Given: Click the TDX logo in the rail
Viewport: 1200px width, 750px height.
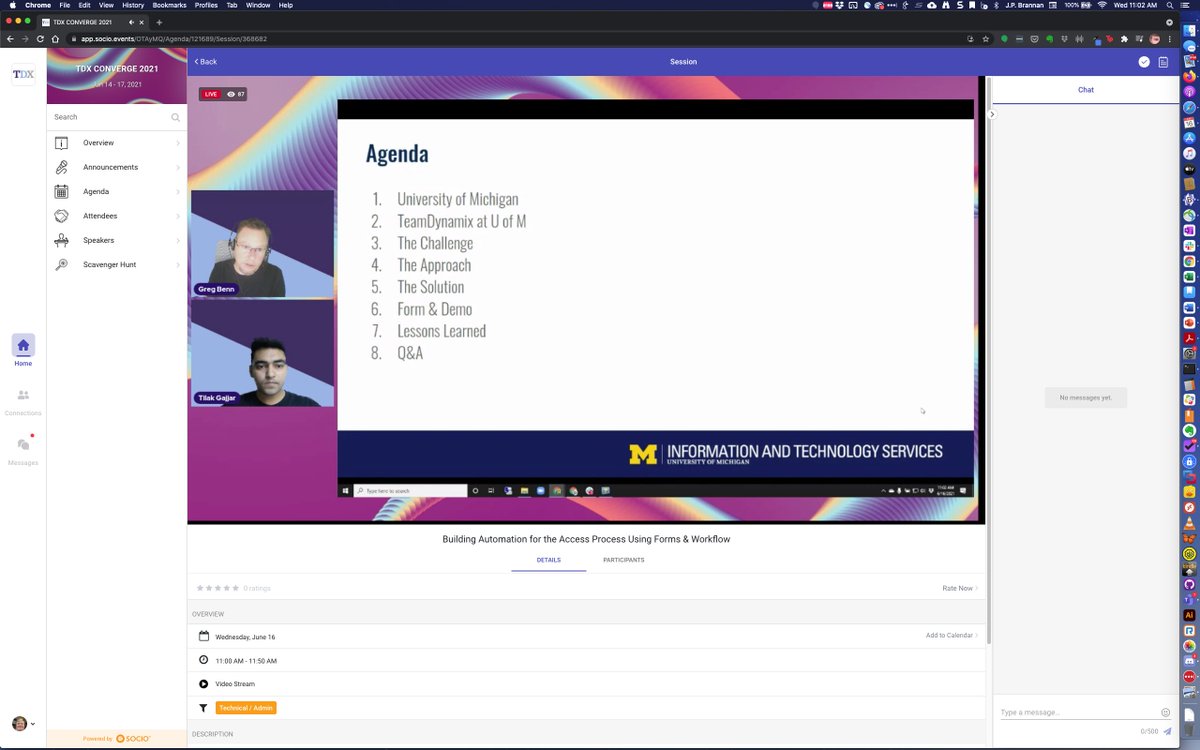Looking at the screenshot, I should (23, 74).
